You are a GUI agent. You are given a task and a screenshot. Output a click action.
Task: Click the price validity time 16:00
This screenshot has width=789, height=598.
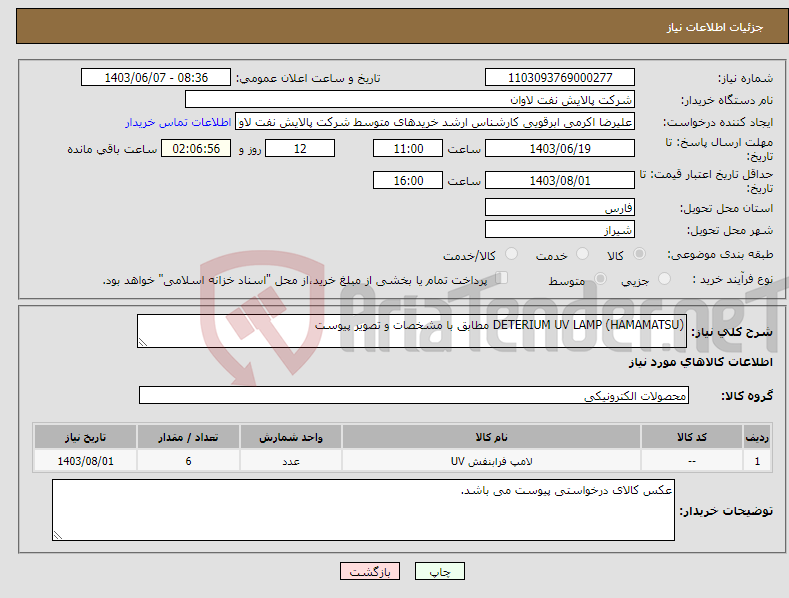[x=408, y=180]
